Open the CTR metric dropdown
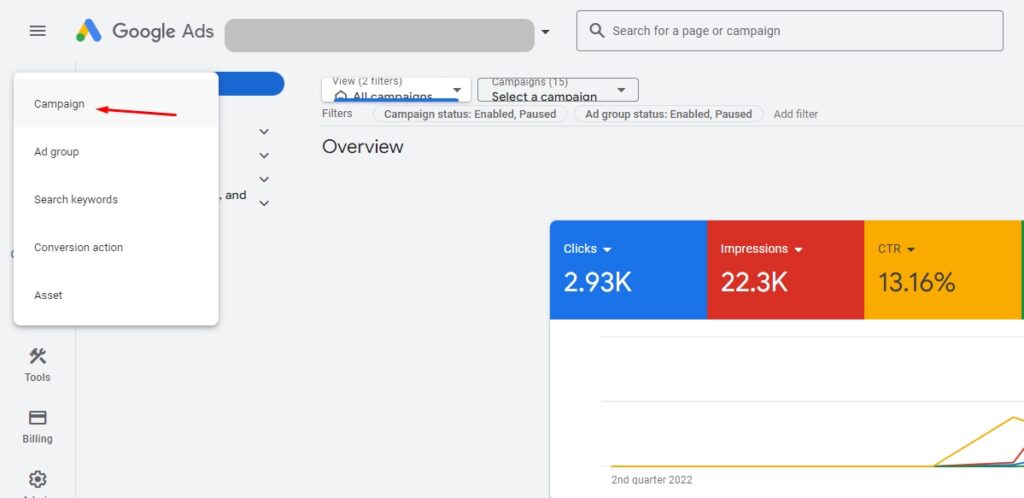 911,249
